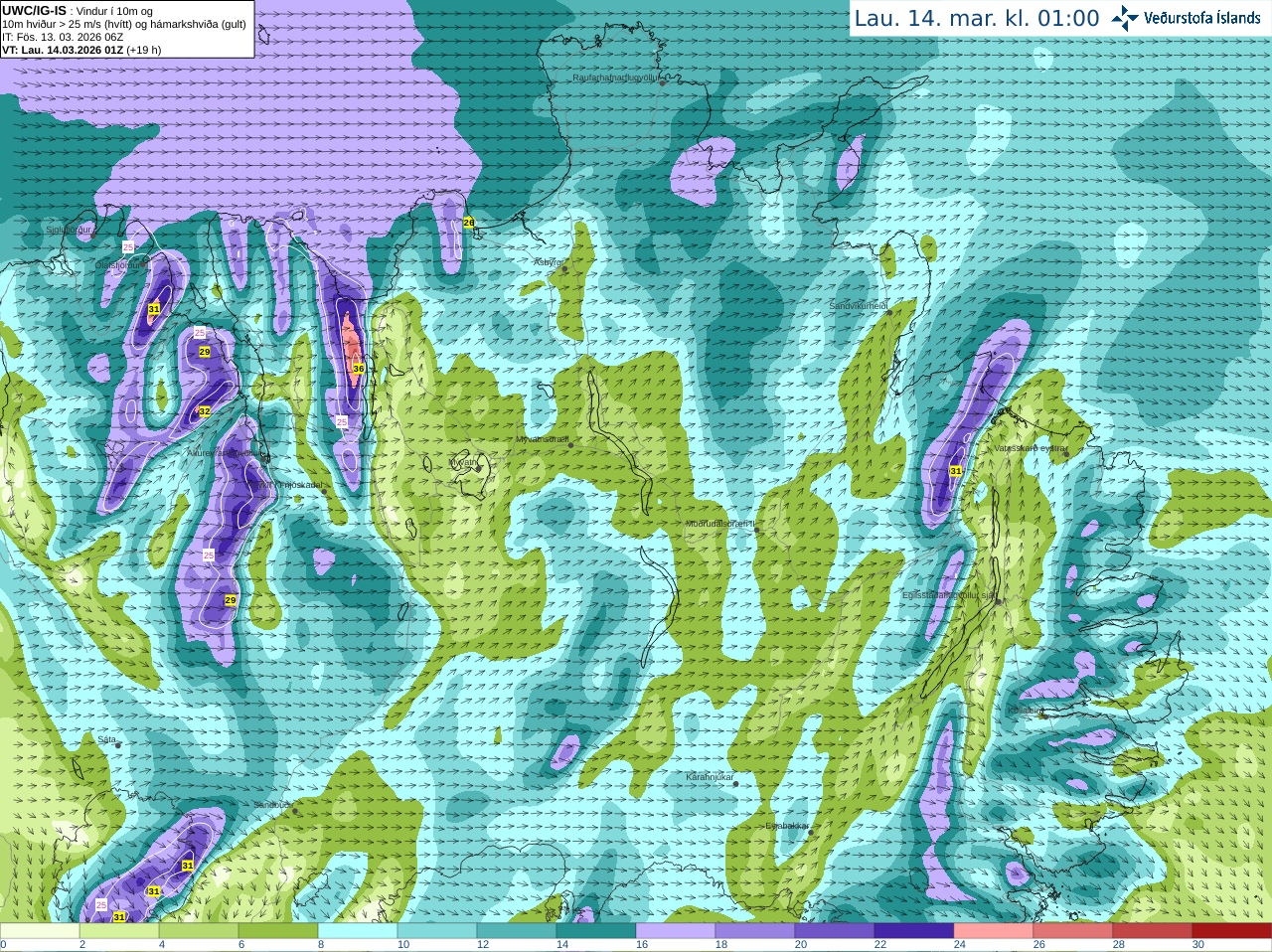Image resolution: width=1272 pixels, height=952 pixels.
Task: Click the yellow 32 peak gust label
Action: (204, 411)
